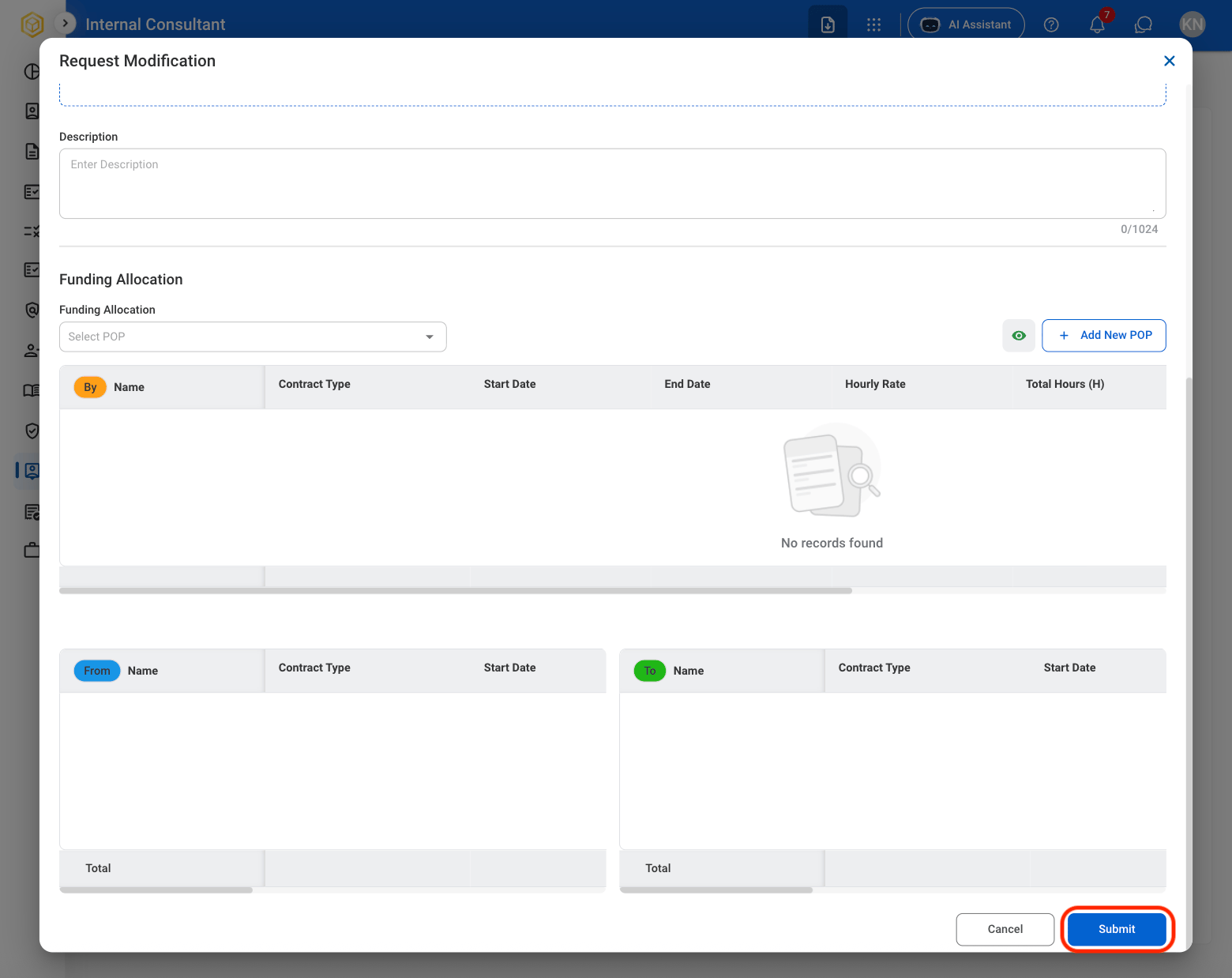Click the By Name column header
The width and height of the screenshot is (1232, 978).
point(162,387)
